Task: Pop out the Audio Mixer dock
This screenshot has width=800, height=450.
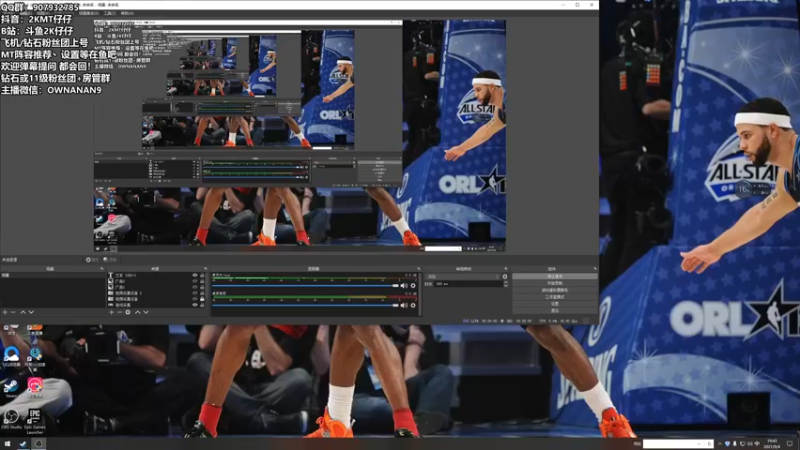Action: tap(418, 269)
